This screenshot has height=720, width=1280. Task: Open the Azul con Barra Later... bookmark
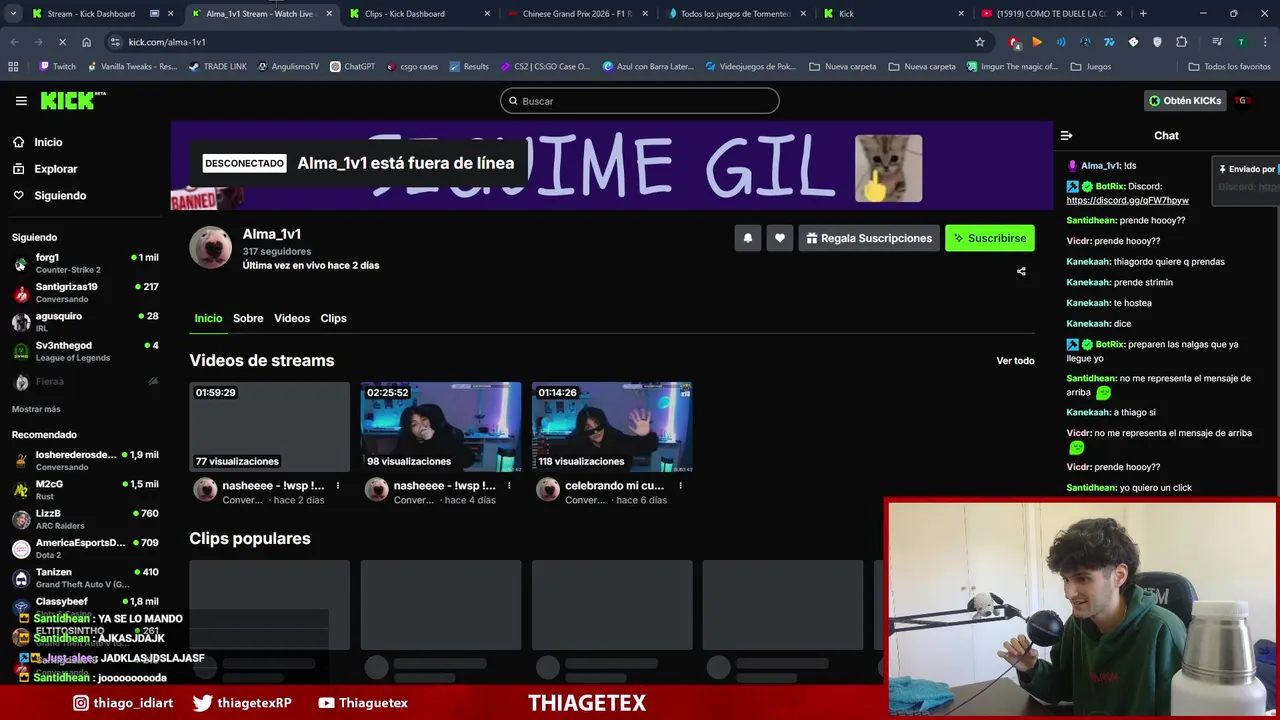coord(648,67)
